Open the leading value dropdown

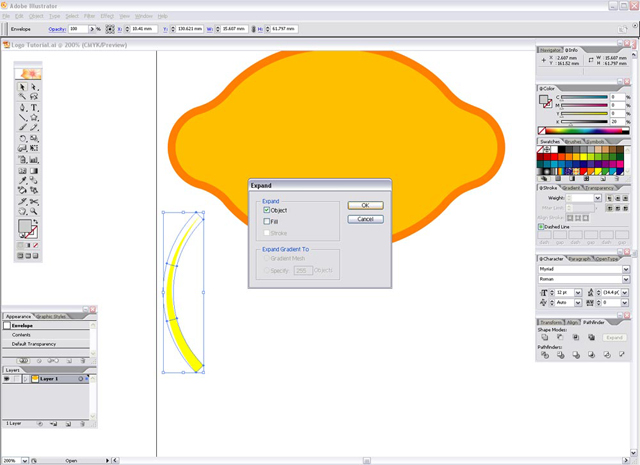(x=625, y=293)
